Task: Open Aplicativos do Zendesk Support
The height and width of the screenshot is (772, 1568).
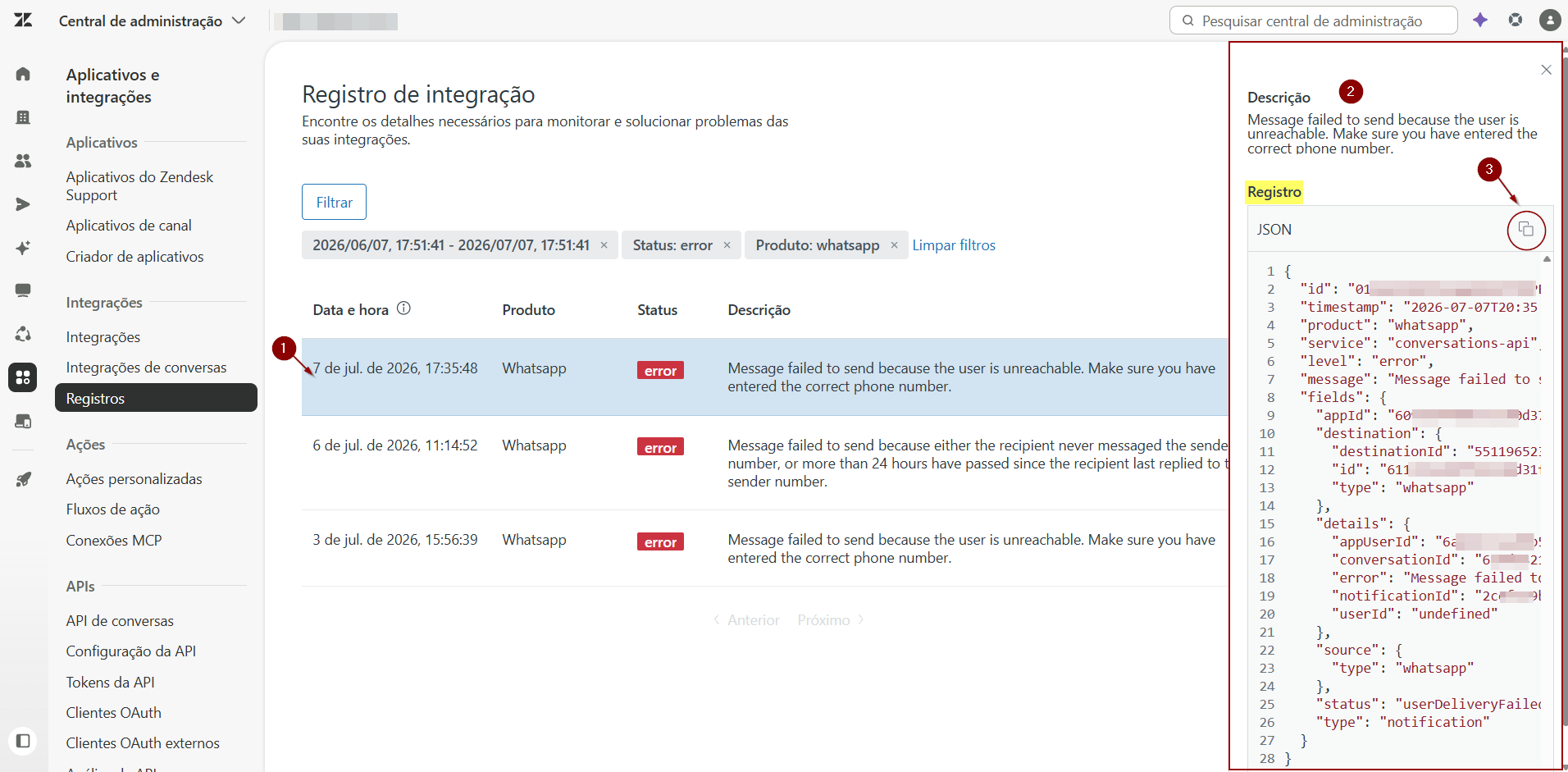Action: tap(139, 186)
